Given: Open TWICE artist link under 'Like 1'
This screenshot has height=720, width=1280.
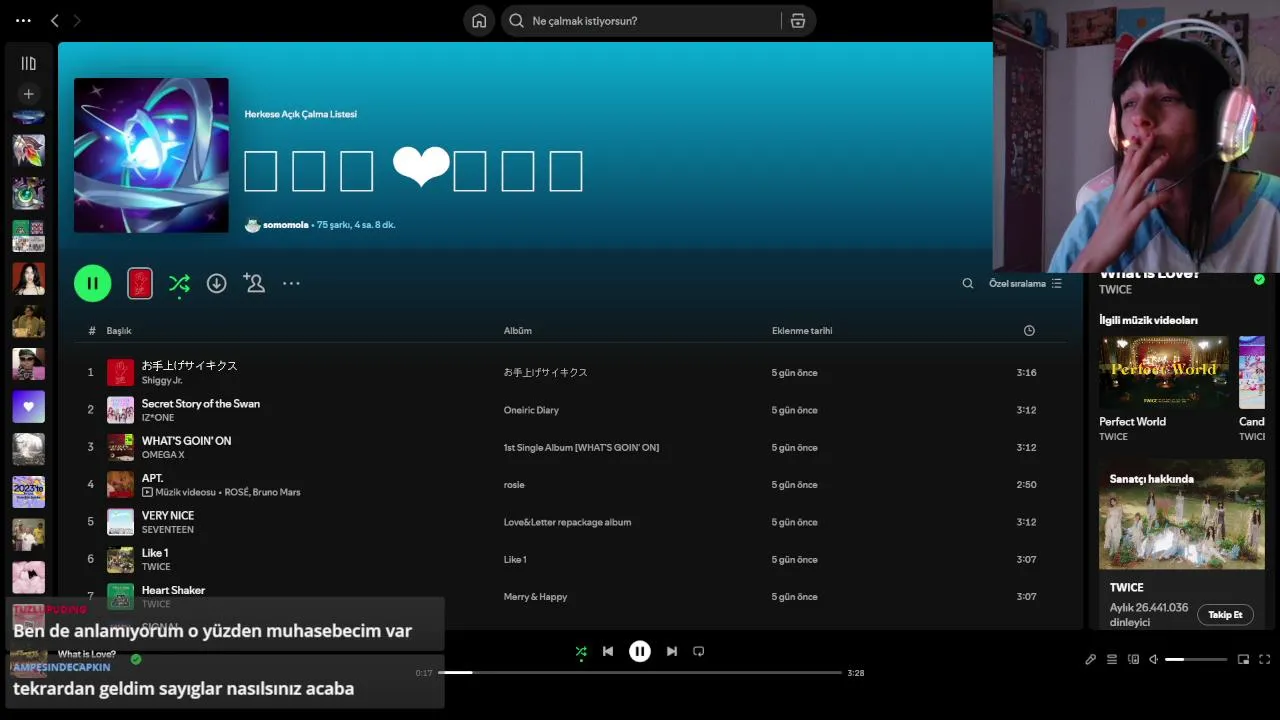Looking at the screenshot, I should tap(156, 567).
